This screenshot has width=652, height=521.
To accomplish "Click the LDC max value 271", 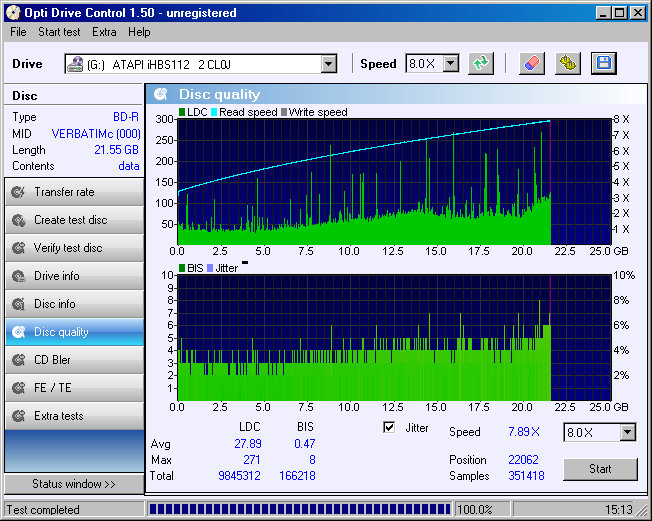I will (x=252, y=460).
